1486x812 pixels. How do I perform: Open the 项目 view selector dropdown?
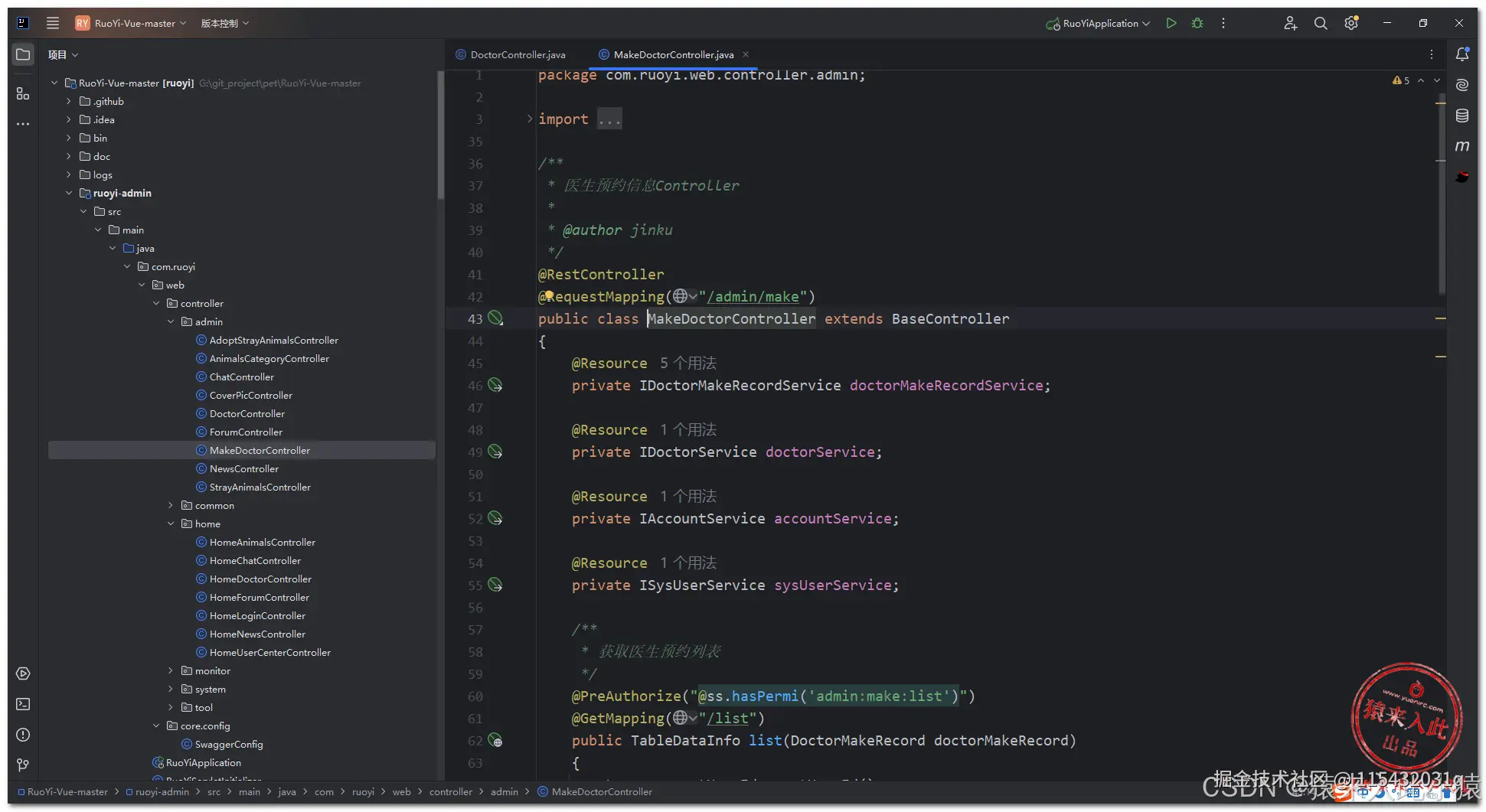63,54
